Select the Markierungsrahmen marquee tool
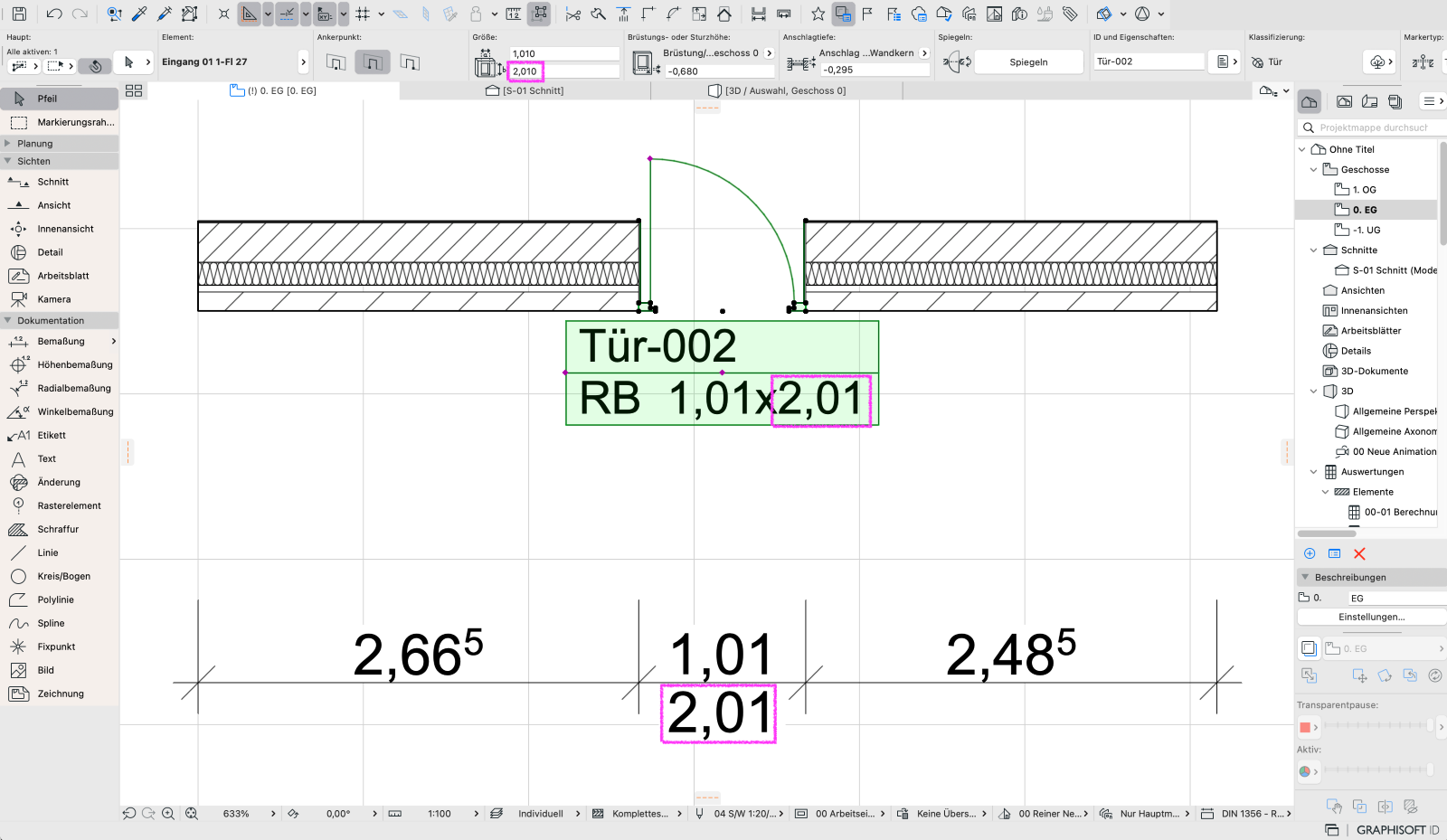 pos(60,122)
